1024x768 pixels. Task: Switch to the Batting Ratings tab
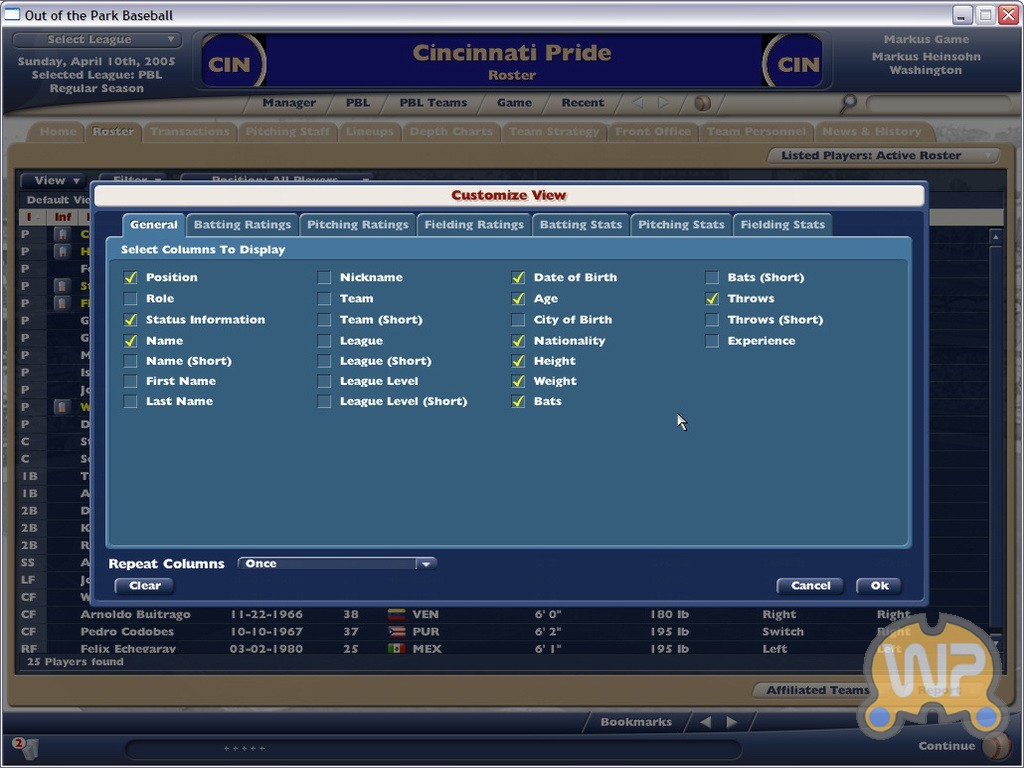pos(242,225)
